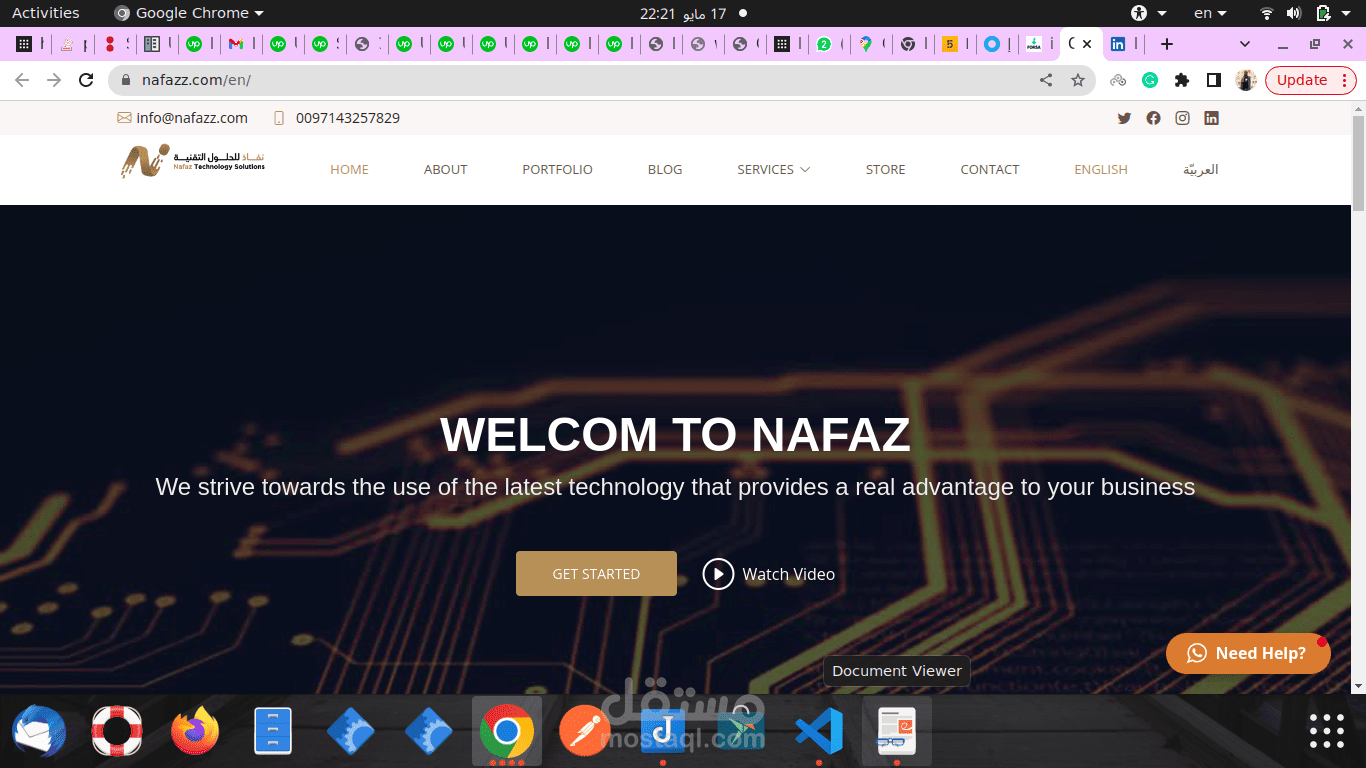Screen dimensions: 1366x768
Task: Click the GET STARTED button
Action: tap(596, 574)
